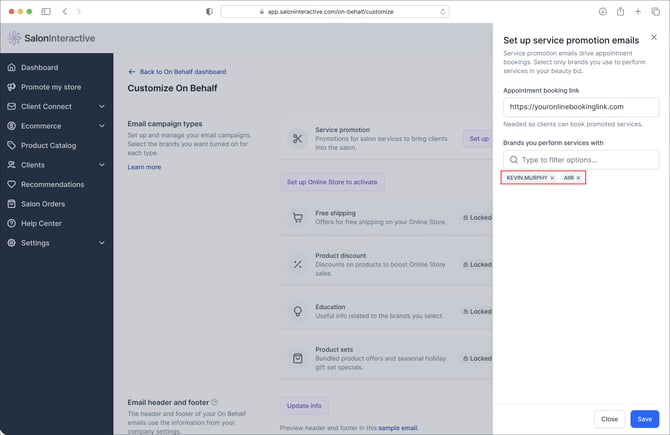Reload the page in Safari
The image size is (670, 435).
443,12
